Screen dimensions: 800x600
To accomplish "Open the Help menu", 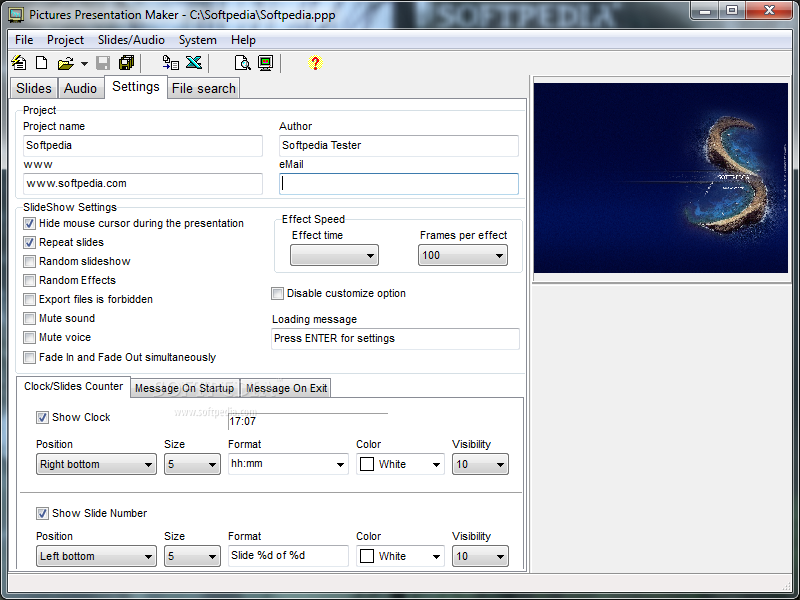I will pyautogui.click(x=243, y=40).
